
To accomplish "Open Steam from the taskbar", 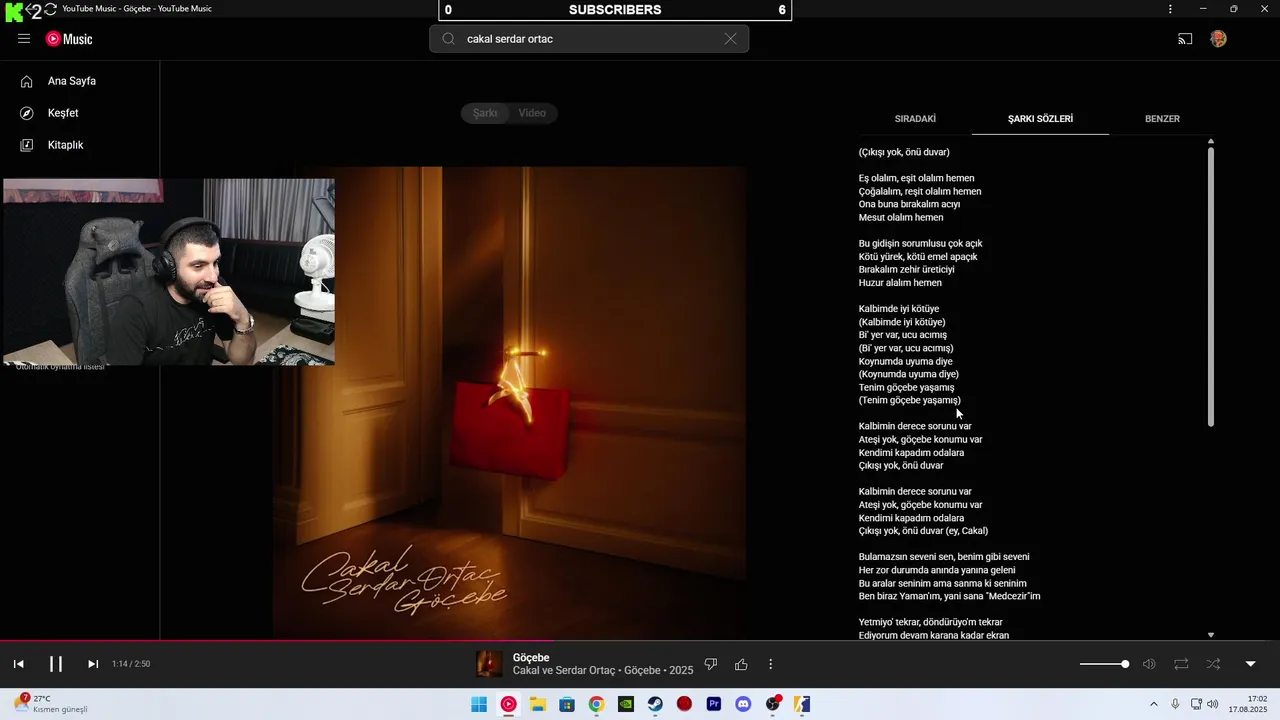I will 655,704.
